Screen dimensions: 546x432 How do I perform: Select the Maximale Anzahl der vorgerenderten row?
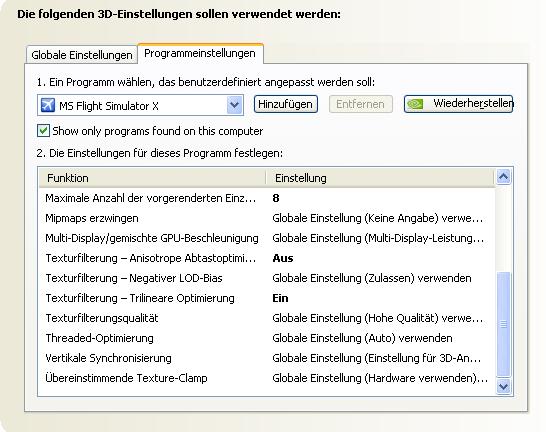267,198
